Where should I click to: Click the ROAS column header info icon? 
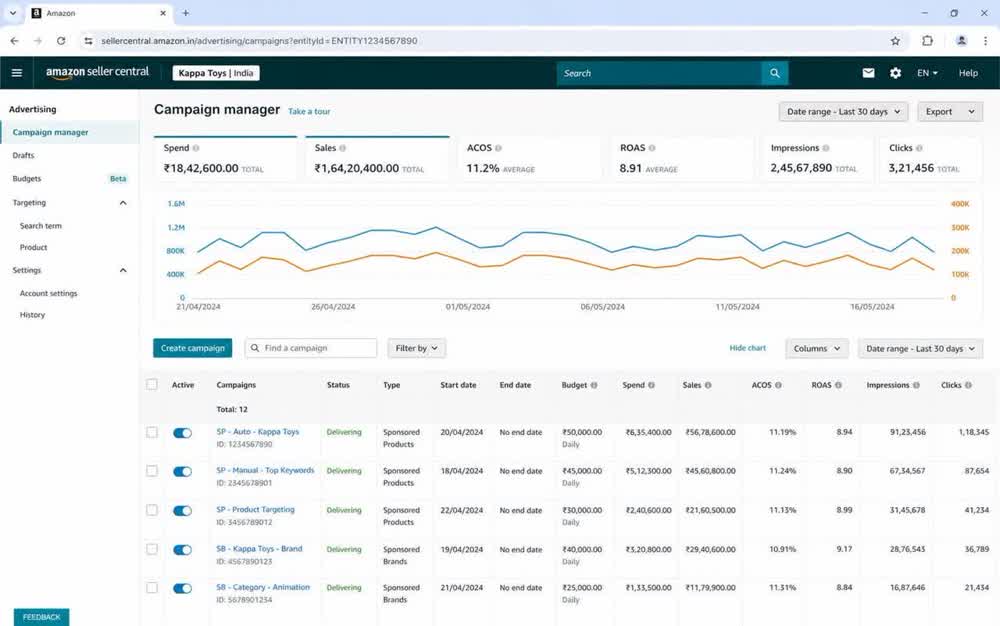point(838,385)
